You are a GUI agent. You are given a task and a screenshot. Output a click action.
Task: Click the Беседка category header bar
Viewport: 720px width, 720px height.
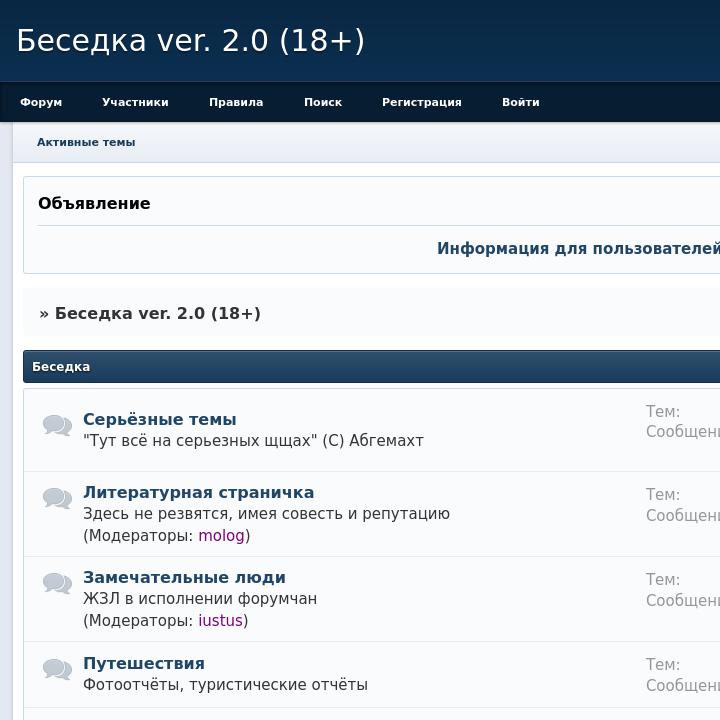click(371, 366)
